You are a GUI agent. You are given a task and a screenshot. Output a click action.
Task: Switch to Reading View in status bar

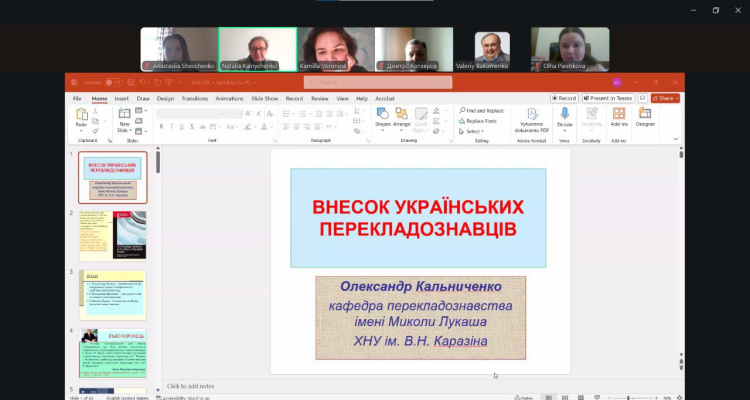[x=581, y=398]
